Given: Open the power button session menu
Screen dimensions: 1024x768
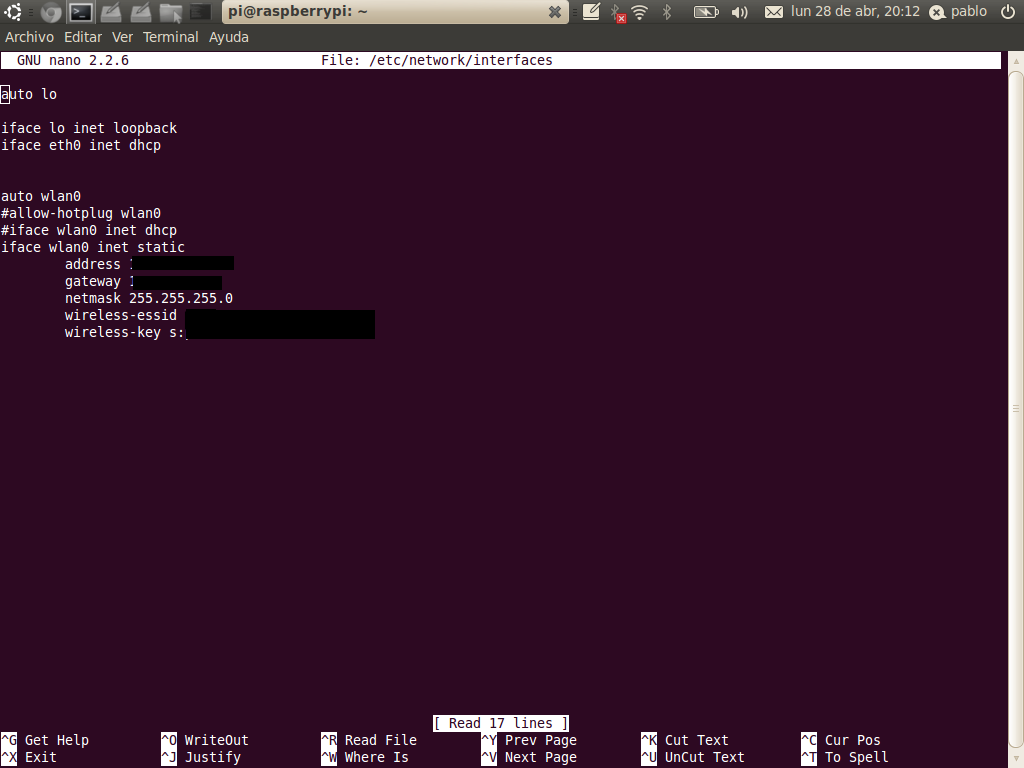Looking at the screenshot, I should click(1007, 11).
